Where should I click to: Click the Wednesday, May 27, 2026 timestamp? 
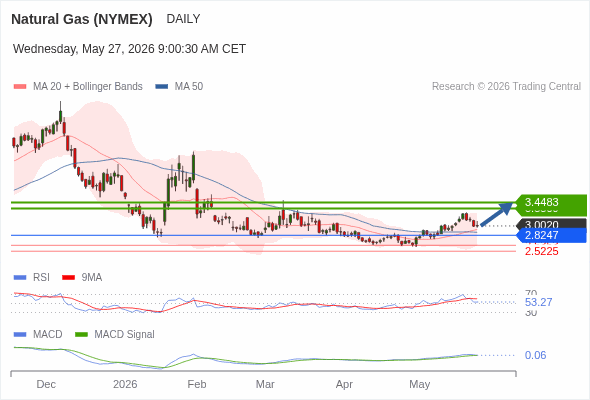point(129,49)
